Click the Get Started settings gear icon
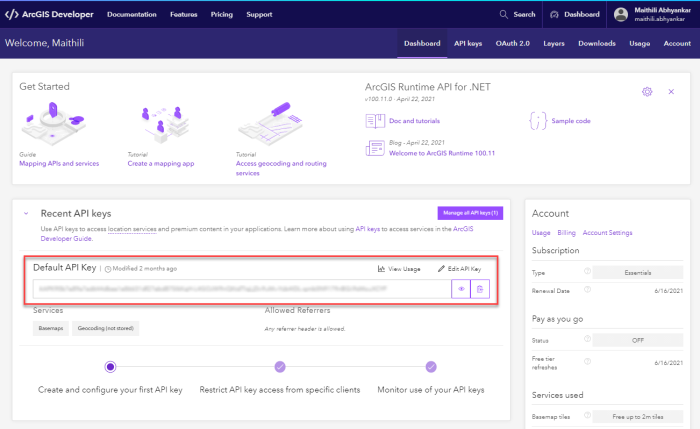Screen dimensions: 700x429 pos(647,91)
